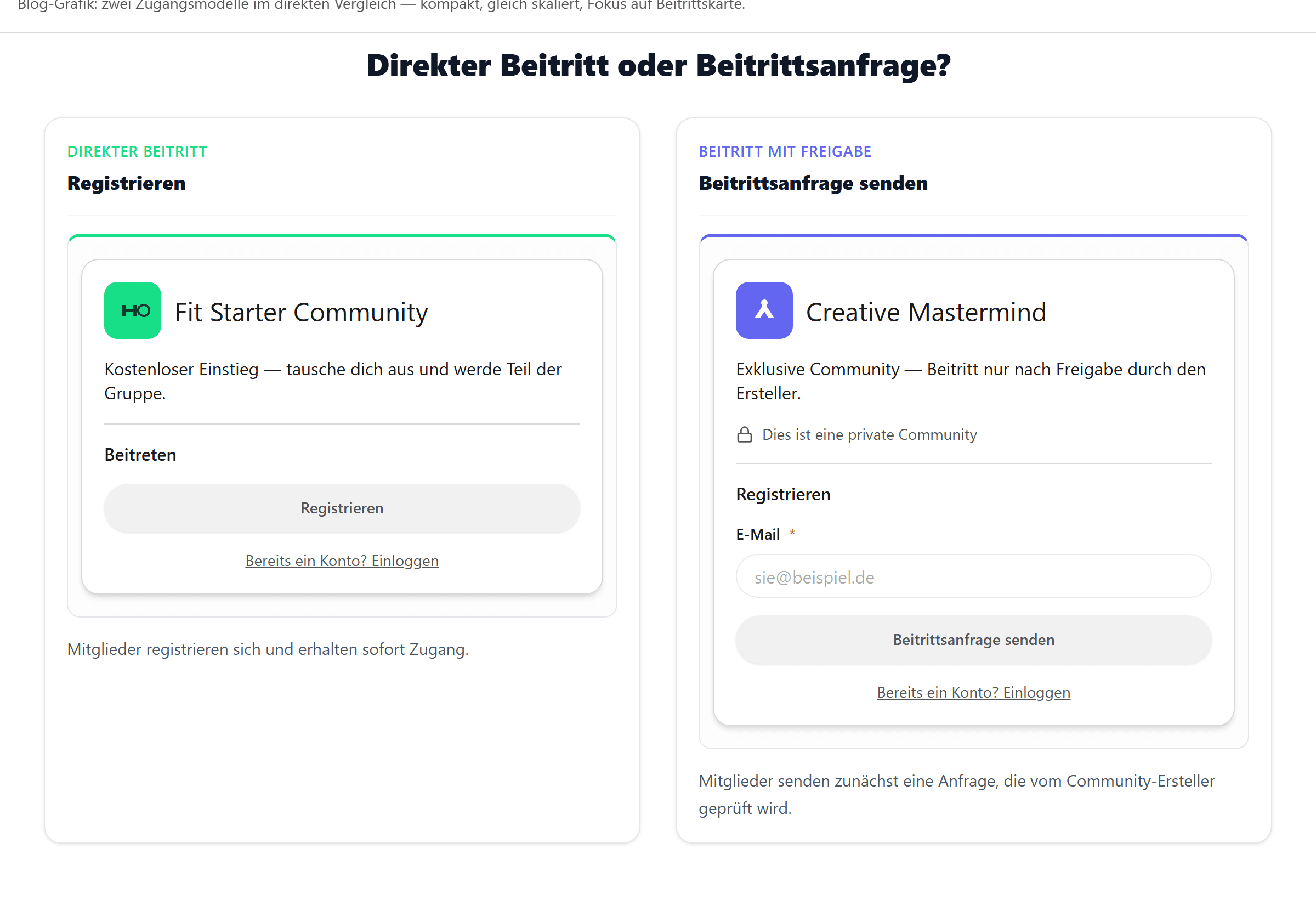
Task: Click 'Exklusive Community' description text
Action: [971, 381]
